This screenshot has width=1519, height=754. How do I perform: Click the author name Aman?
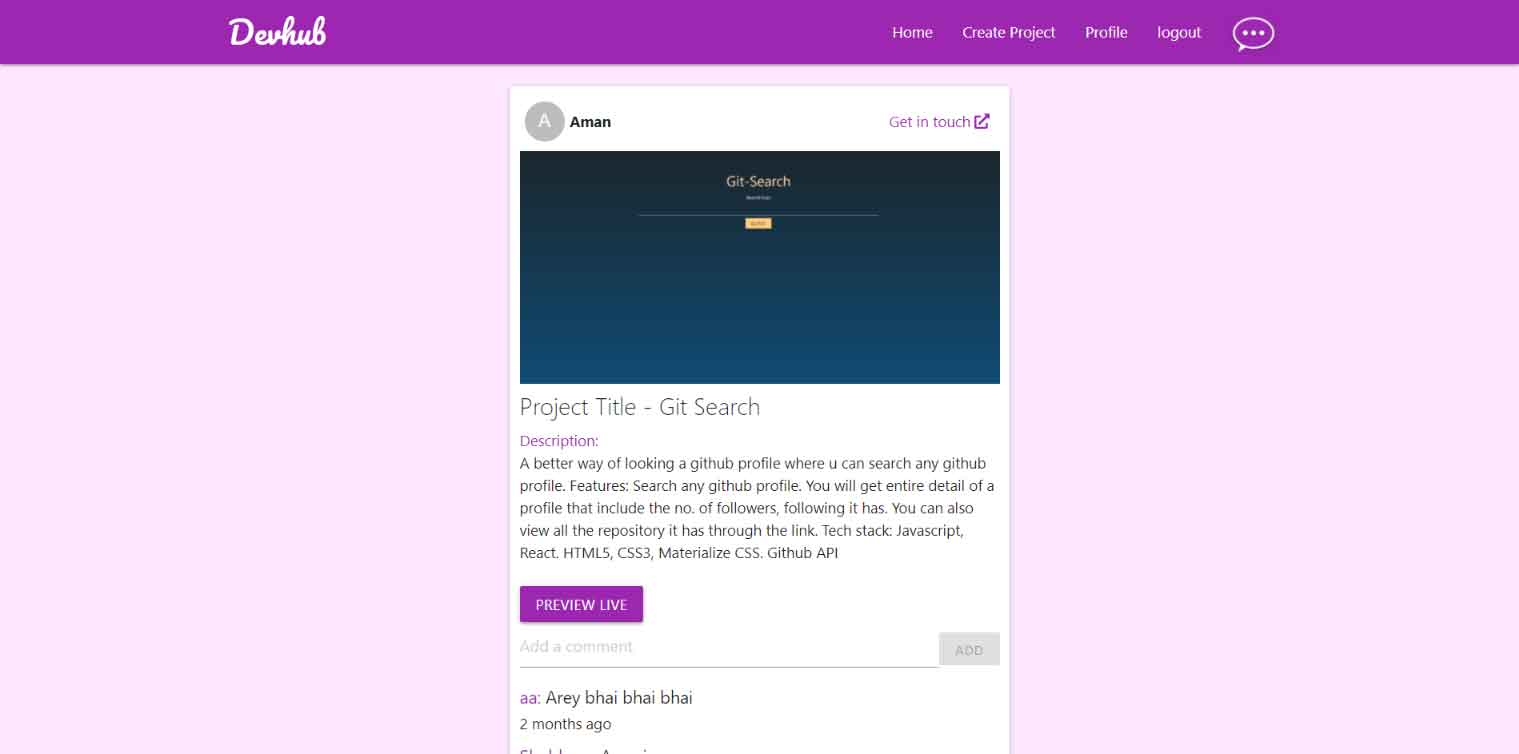590,122
